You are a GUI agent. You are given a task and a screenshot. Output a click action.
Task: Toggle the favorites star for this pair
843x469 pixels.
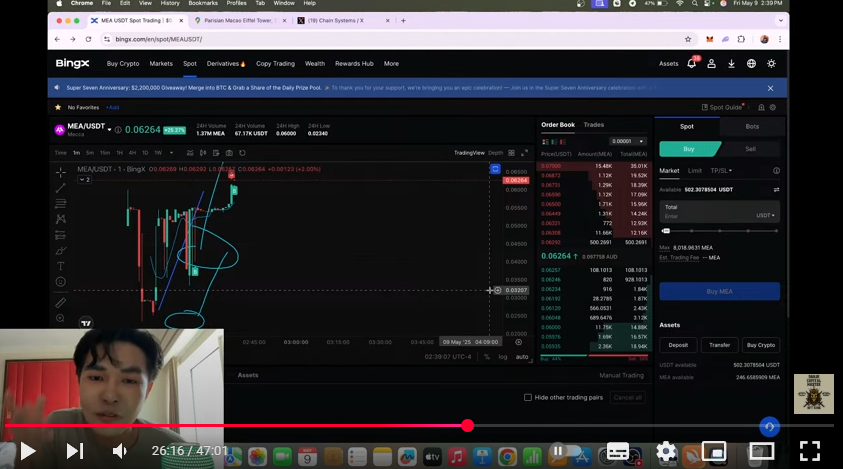[x=58, y=107]
